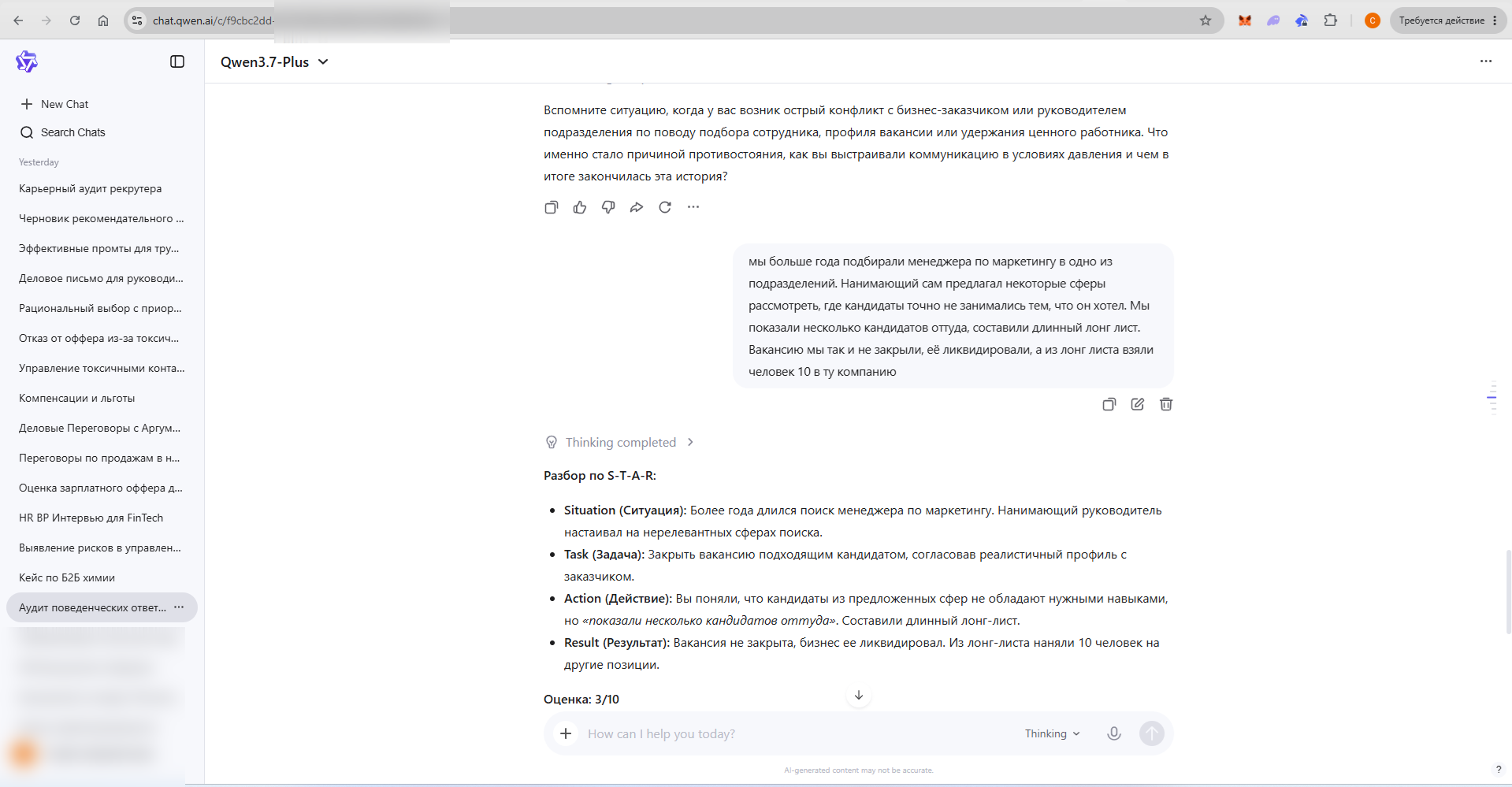This screenshot has width=1512, height=787.
Task: Open options menu for 'Аудит поведенческих ответ...' chat
Action: [x=179, y=607]
